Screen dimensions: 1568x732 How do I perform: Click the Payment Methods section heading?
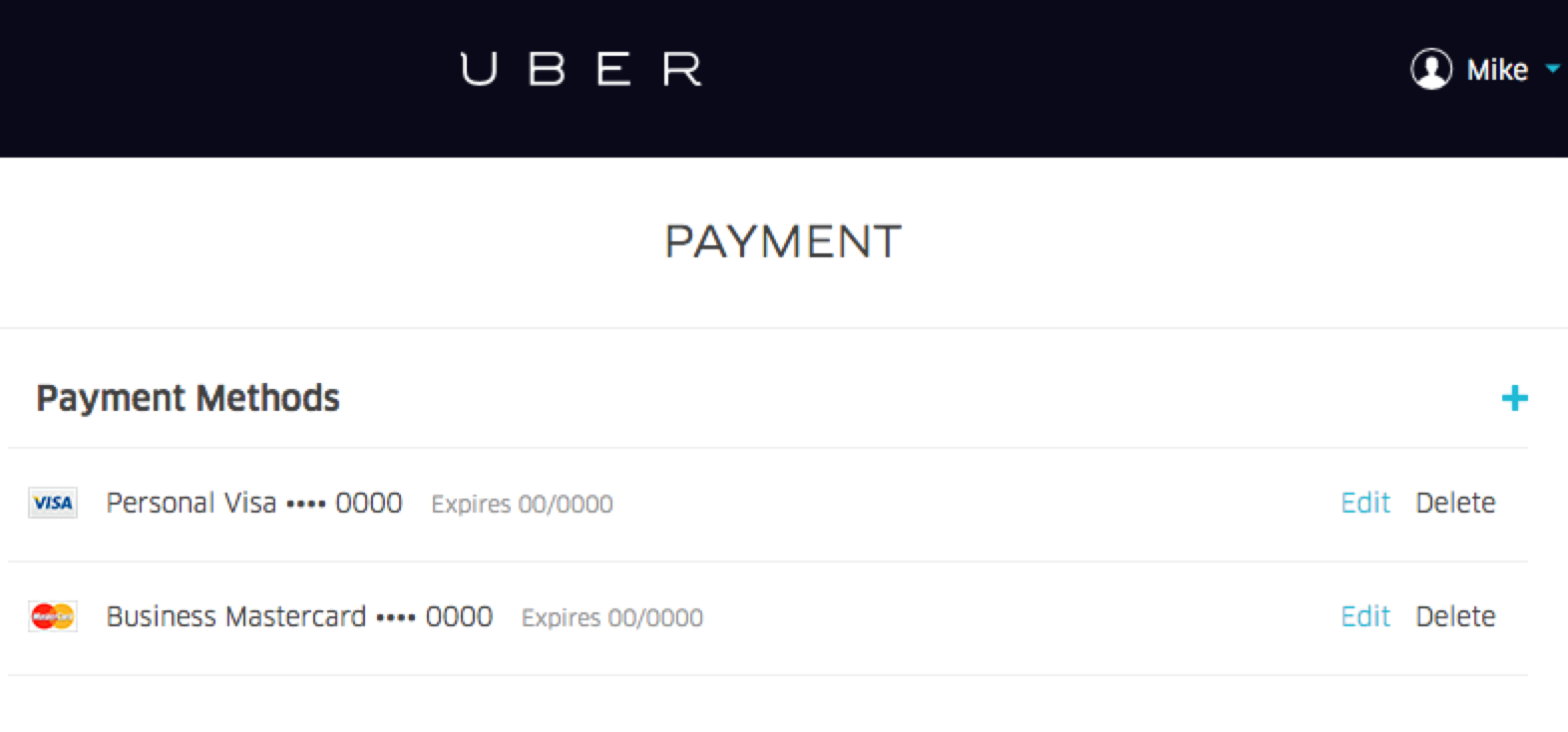188,398
